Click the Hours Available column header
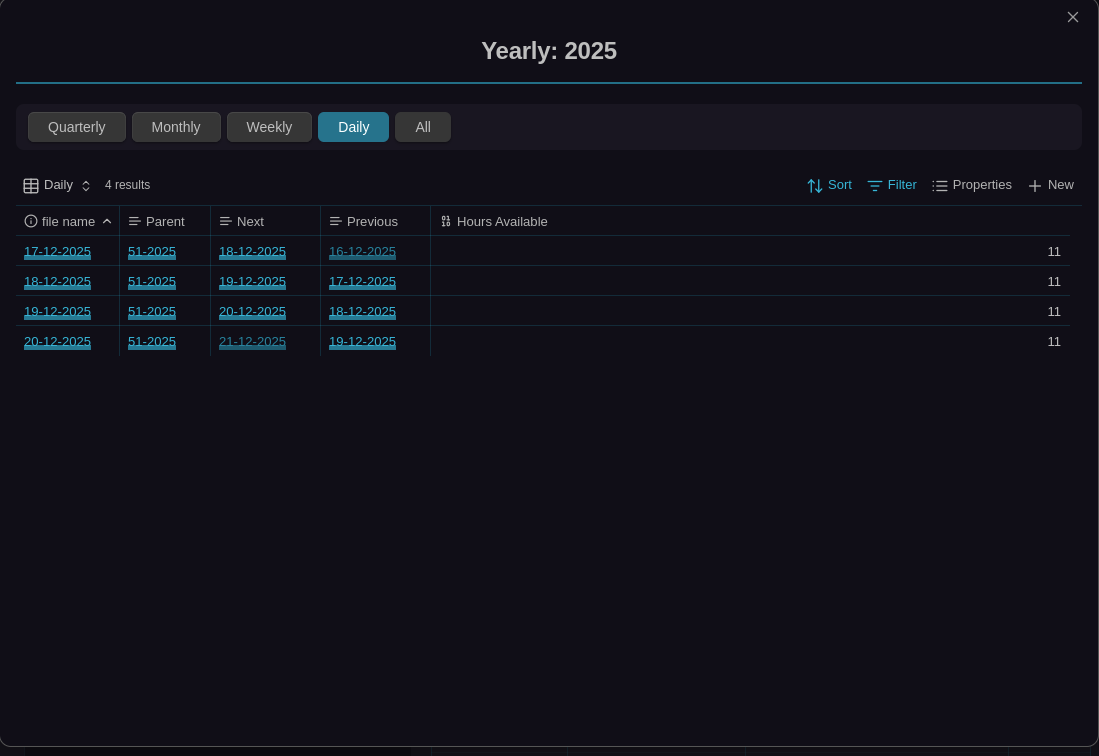The image size is (1099, 756). (502, 221)
